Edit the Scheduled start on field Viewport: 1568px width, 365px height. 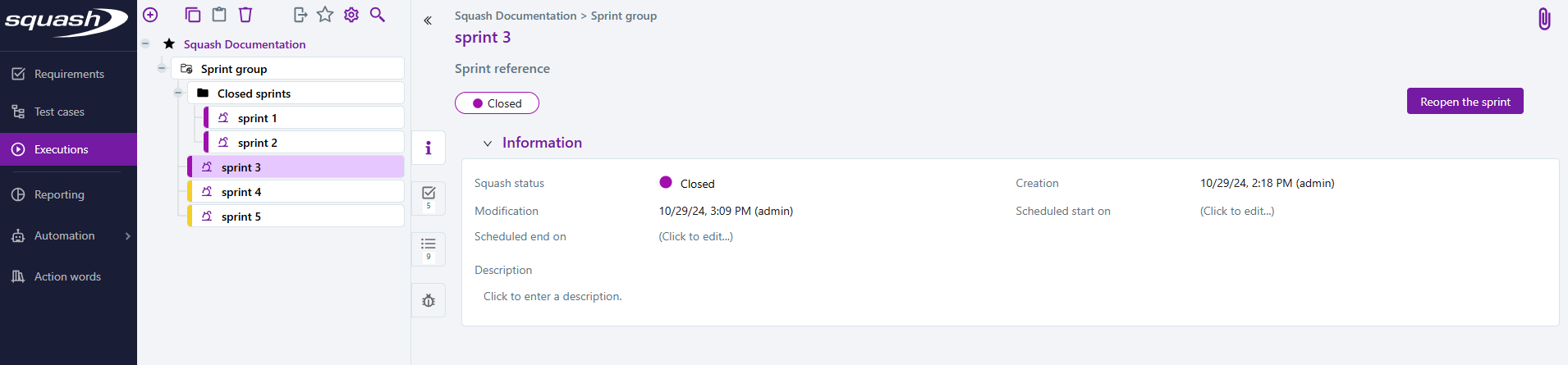[1236, 211]
